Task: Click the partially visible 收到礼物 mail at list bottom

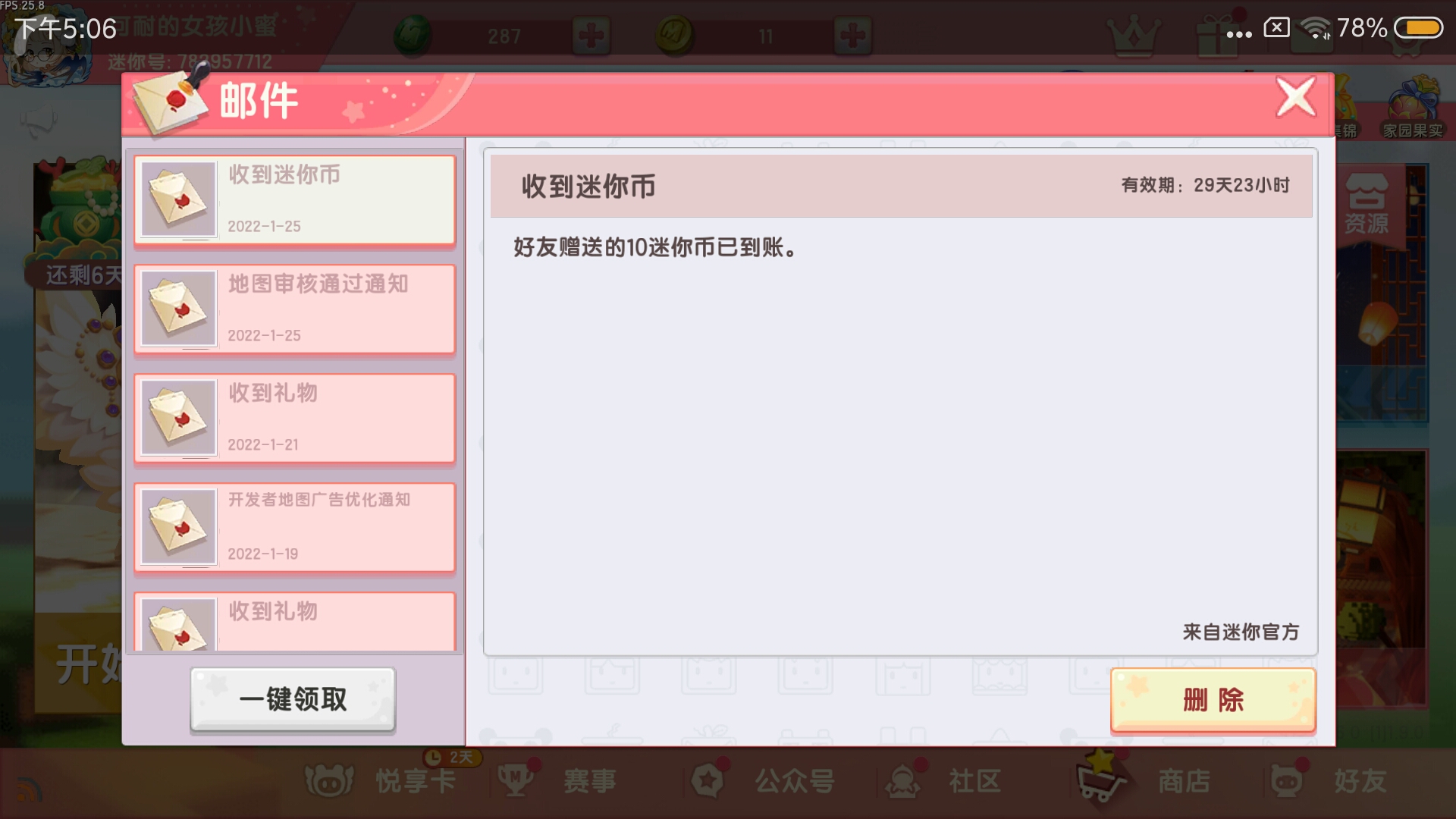Action: [295, 622]
